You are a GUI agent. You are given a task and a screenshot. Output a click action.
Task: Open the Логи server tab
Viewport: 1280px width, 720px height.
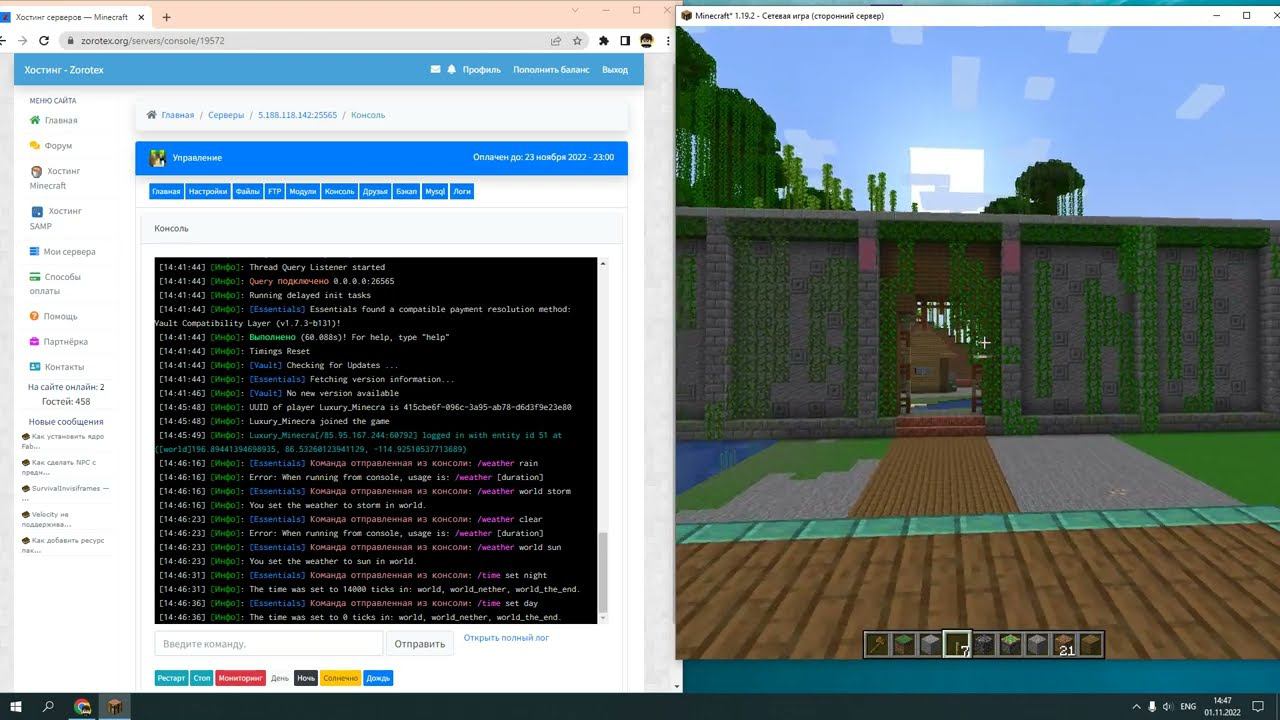[462, 191]
